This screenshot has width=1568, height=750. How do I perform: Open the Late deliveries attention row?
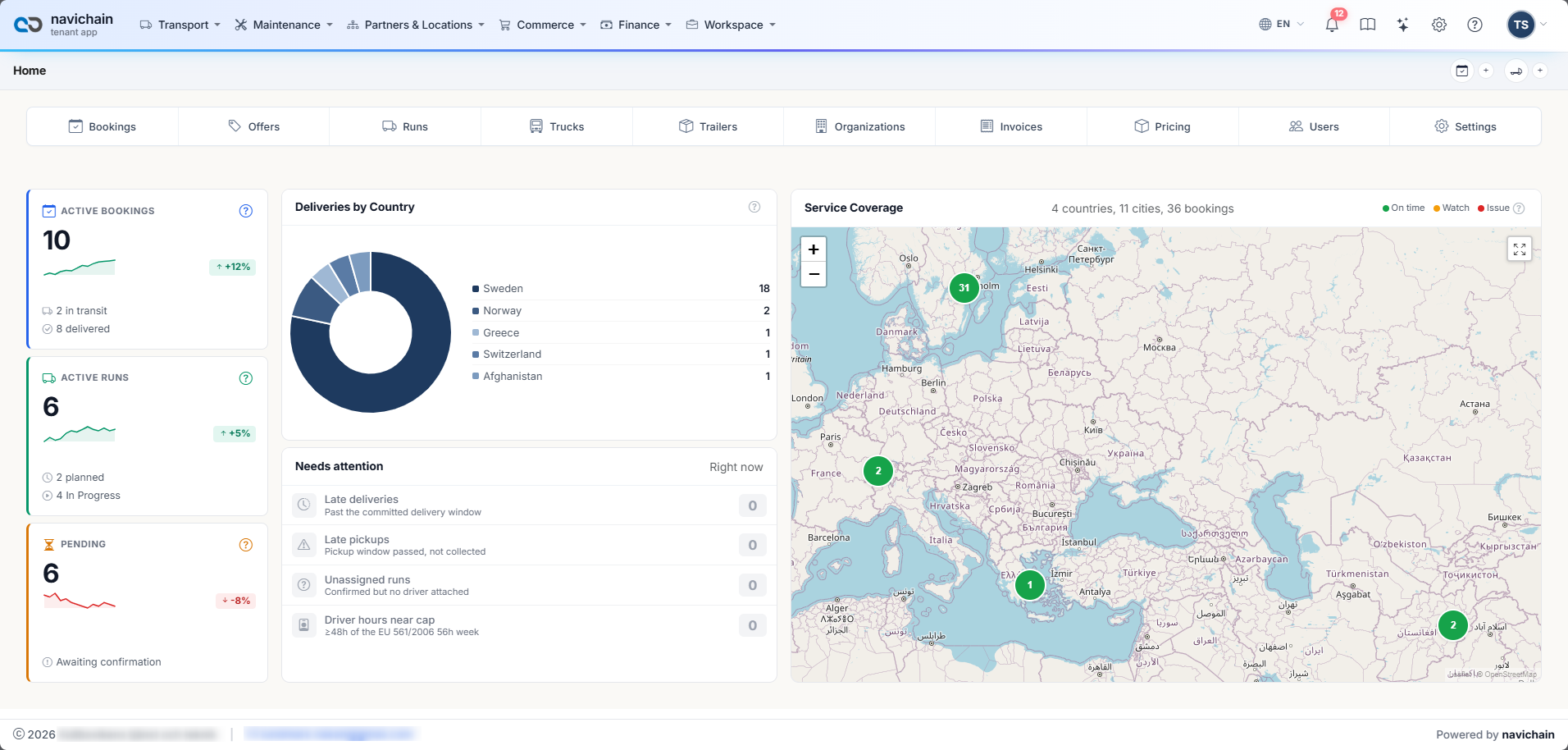click(x=529, y=505)
